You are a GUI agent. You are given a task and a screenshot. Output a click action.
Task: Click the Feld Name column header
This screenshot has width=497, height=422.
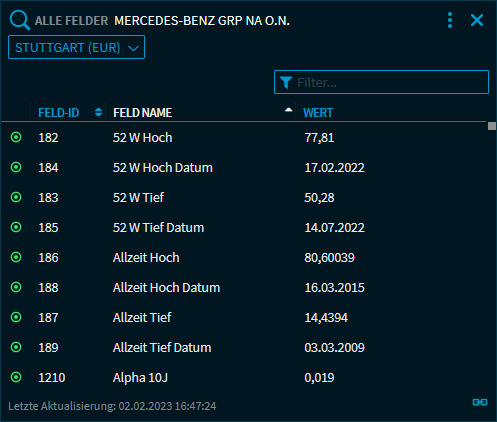[142, 113]
